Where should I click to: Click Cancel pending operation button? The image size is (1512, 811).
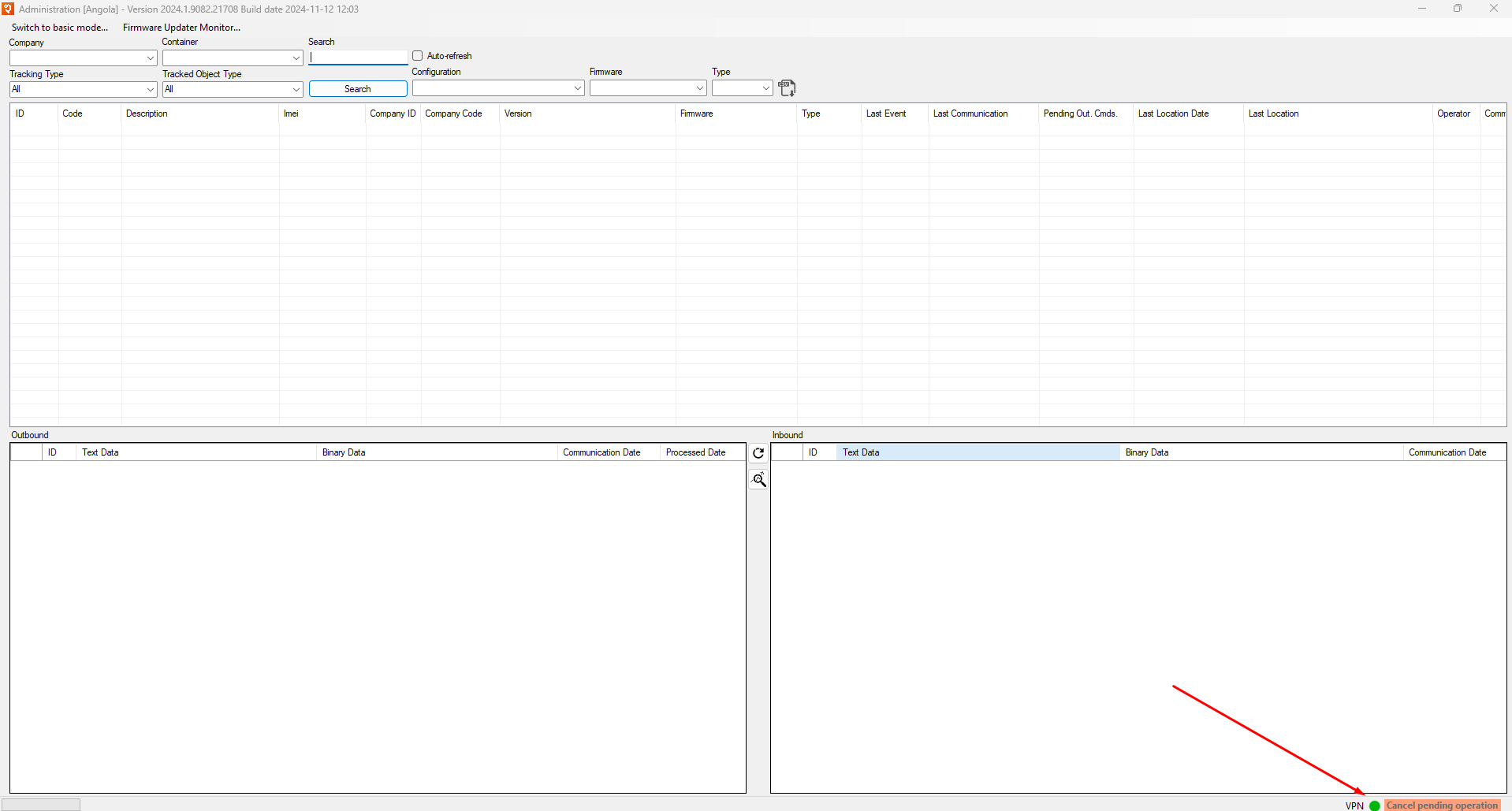1442,805
